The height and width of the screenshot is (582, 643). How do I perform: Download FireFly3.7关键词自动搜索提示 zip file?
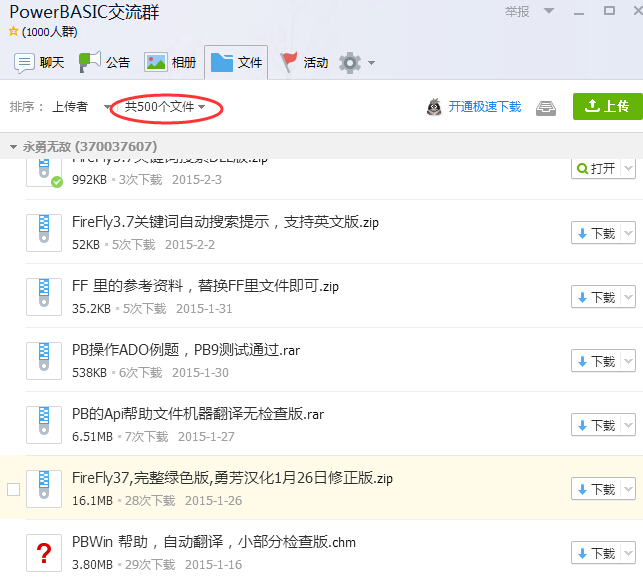596,233
